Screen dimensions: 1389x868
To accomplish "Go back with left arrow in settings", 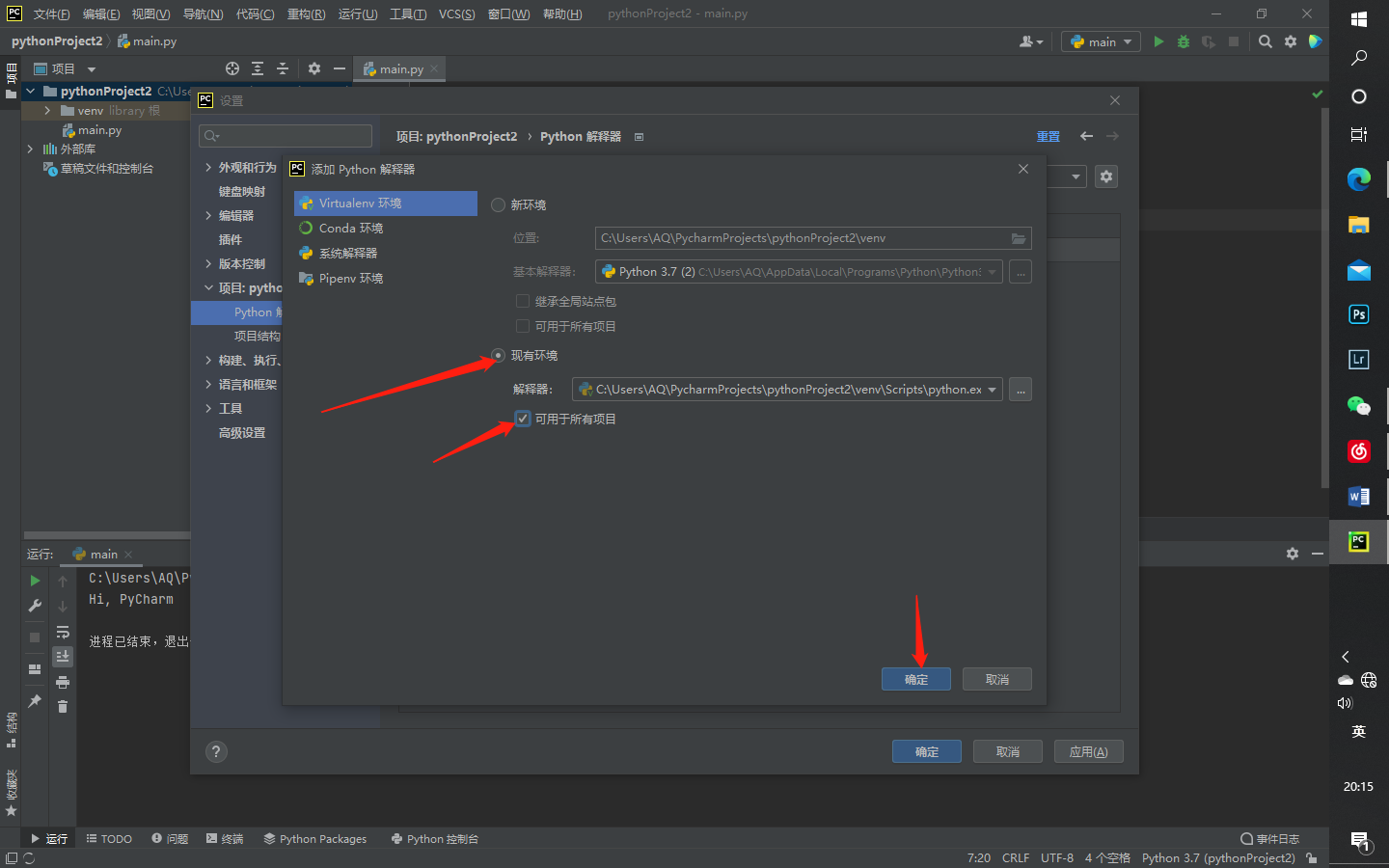I will coord(1086,136).
